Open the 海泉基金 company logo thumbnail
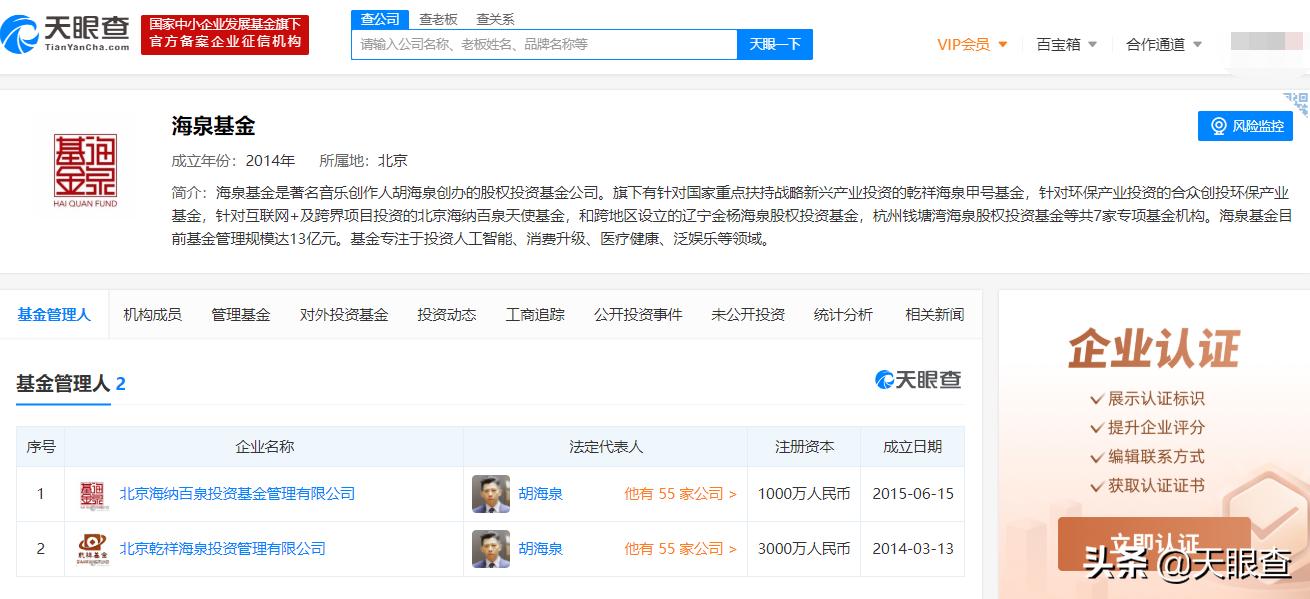 tap(83, 169)
